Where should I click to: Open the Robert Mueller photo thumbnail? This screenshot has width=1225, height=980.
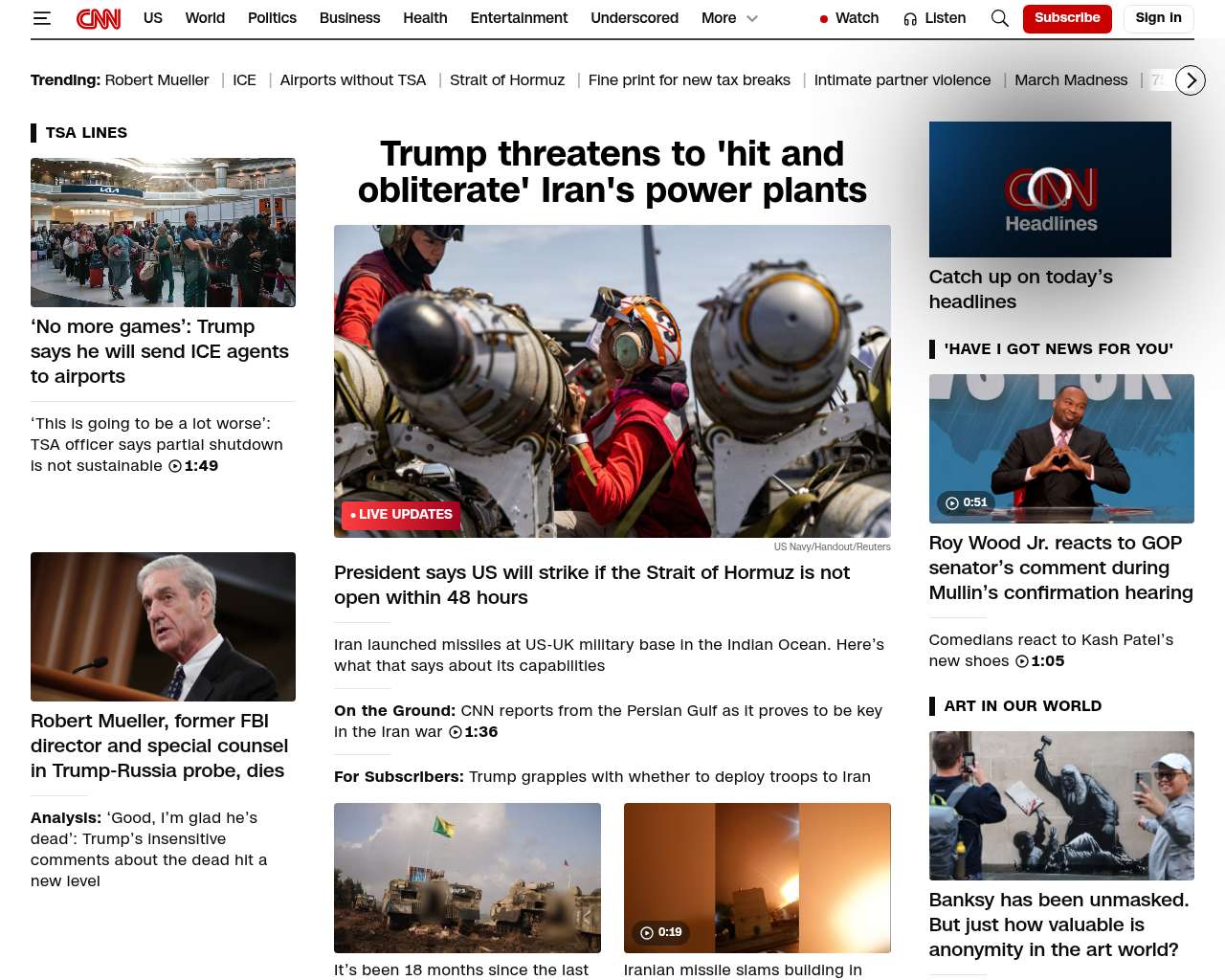coord(163,627)
